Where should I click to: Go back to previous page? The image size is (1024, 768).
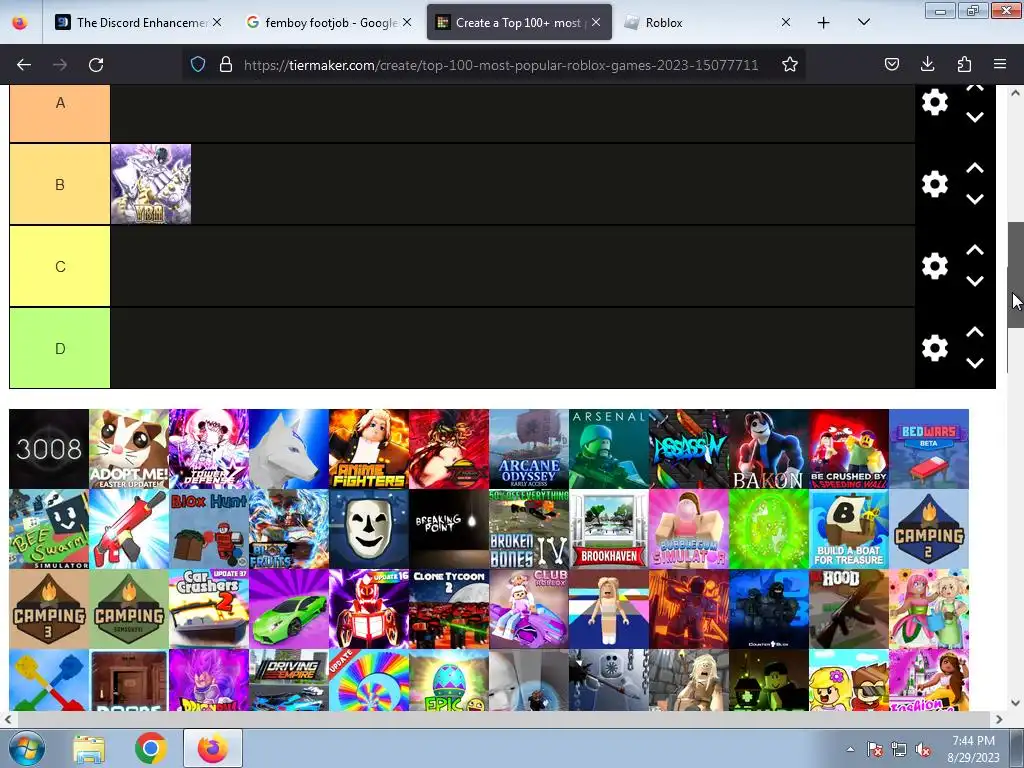coord(24,64)
